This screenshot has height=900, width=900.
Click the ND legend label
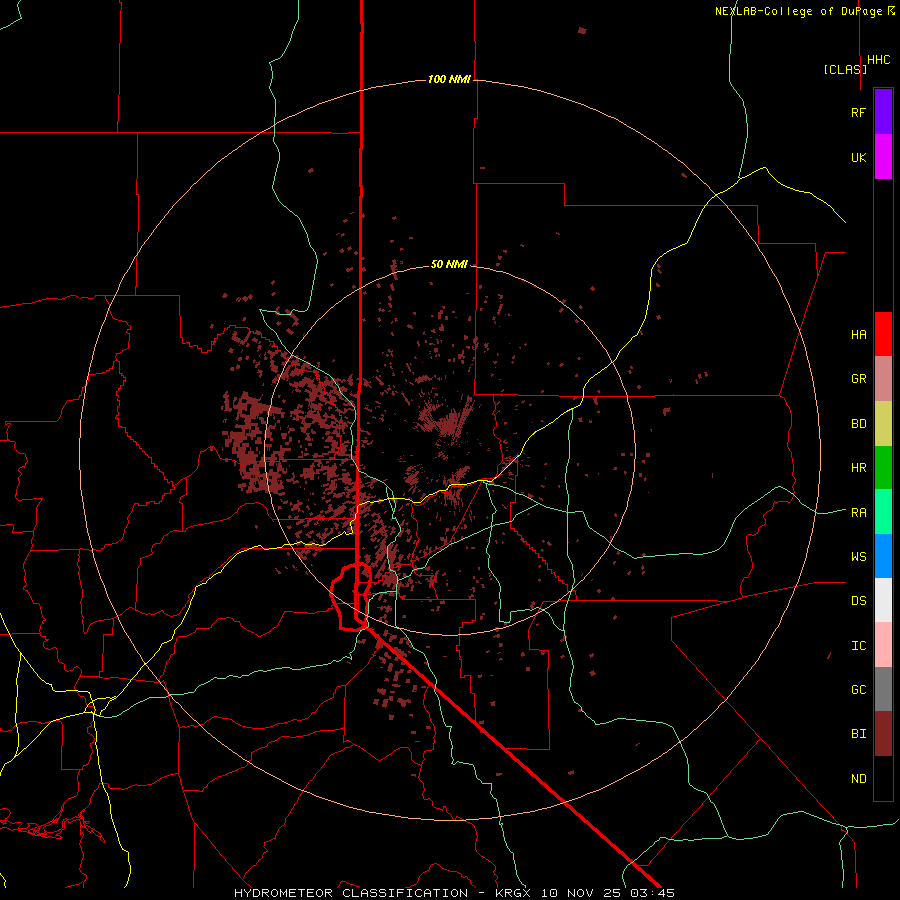click(858, 779)
